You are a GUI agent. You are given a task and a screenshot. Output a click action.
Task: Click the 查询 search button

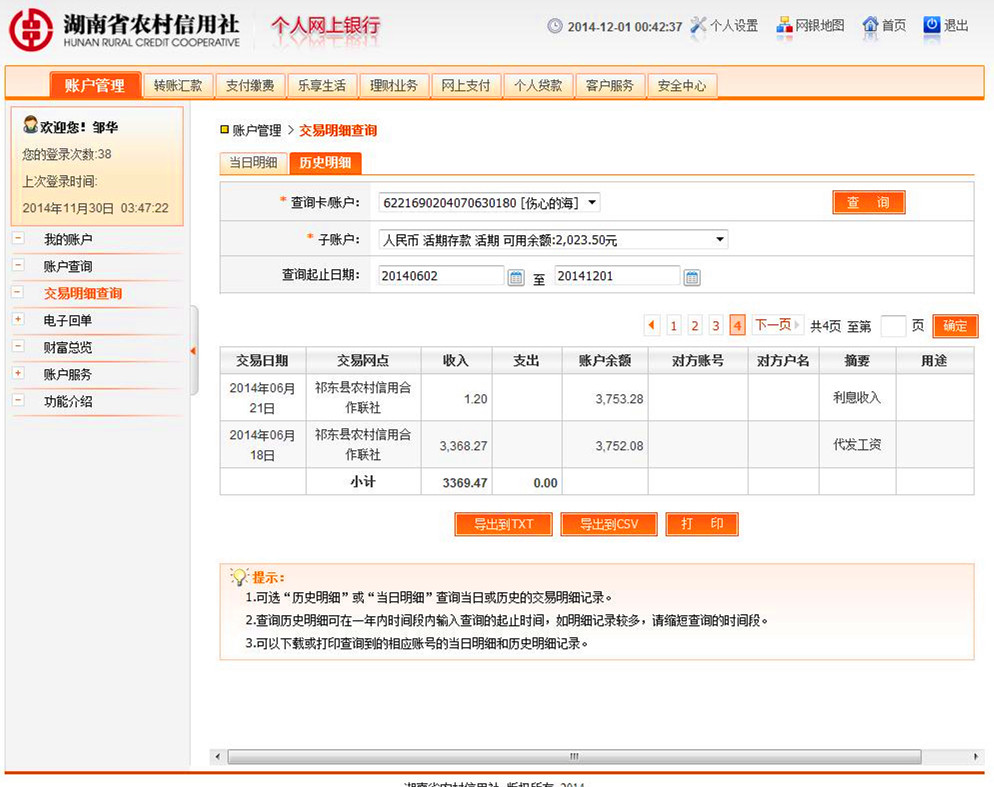[868, 203]
